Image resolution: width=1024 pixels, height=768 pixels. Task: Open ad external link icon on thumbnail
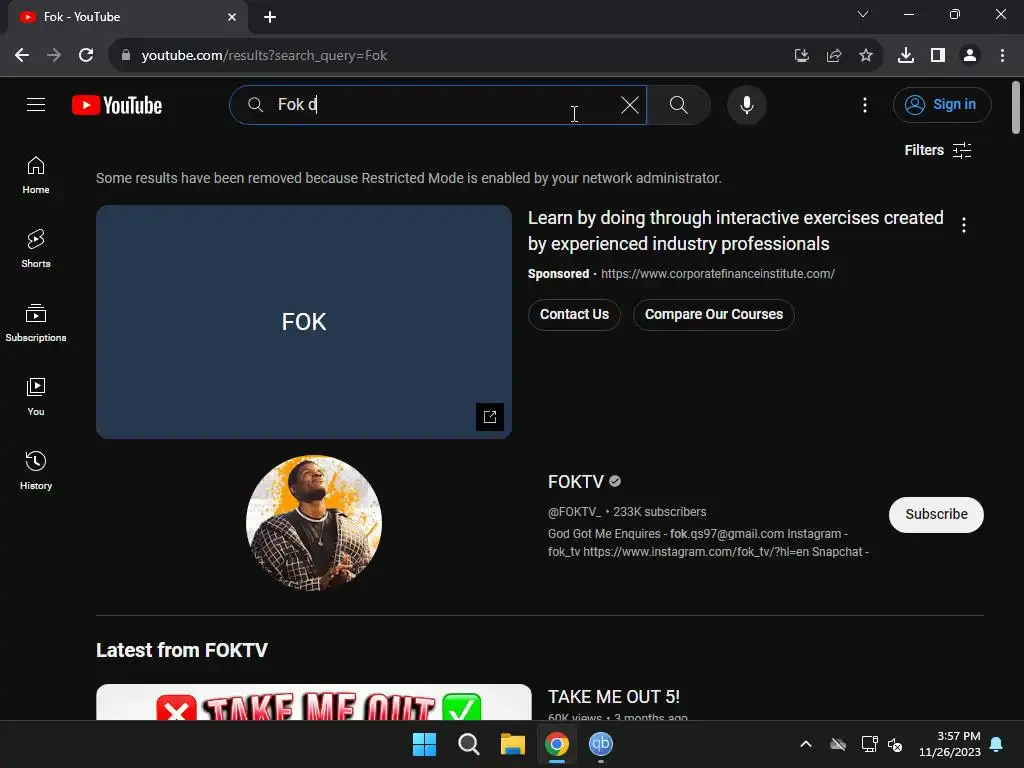pos(490,417)
